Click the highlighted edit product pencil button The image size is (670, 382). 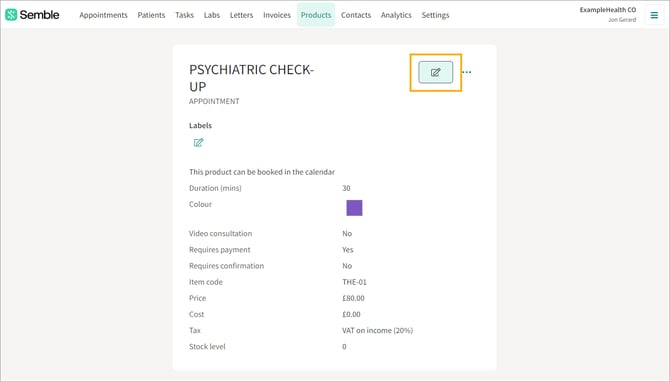(435, 72)
